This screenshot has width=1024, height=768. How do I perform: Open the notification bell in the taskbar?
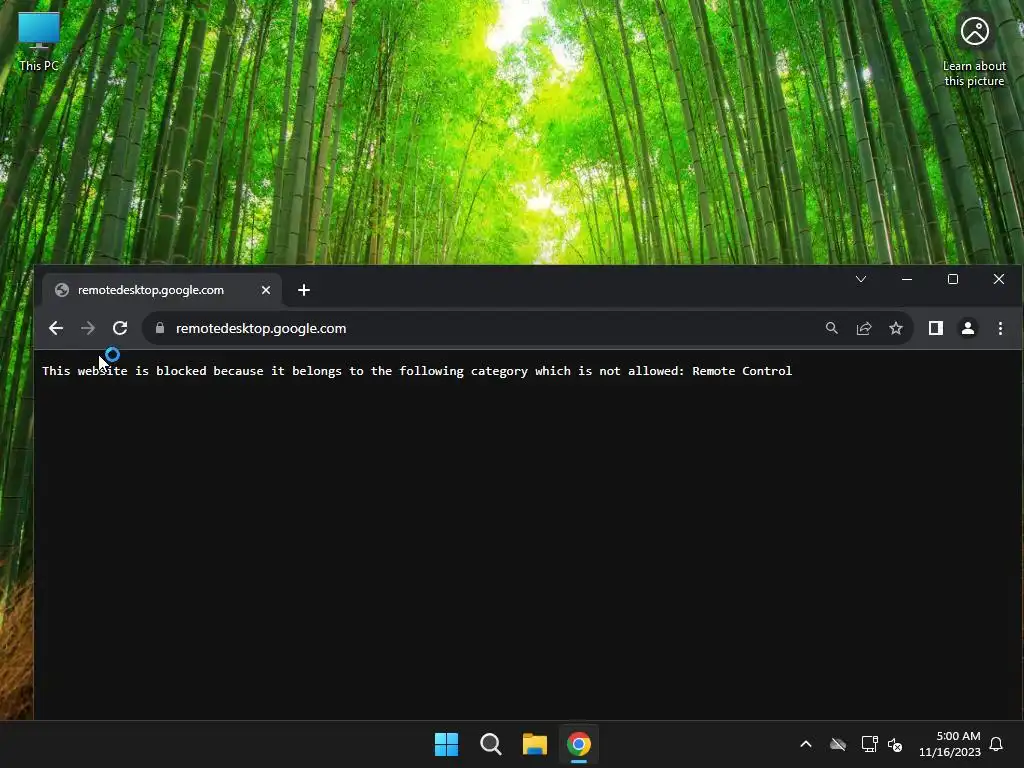pyautogui.click(x=996, y=744)
